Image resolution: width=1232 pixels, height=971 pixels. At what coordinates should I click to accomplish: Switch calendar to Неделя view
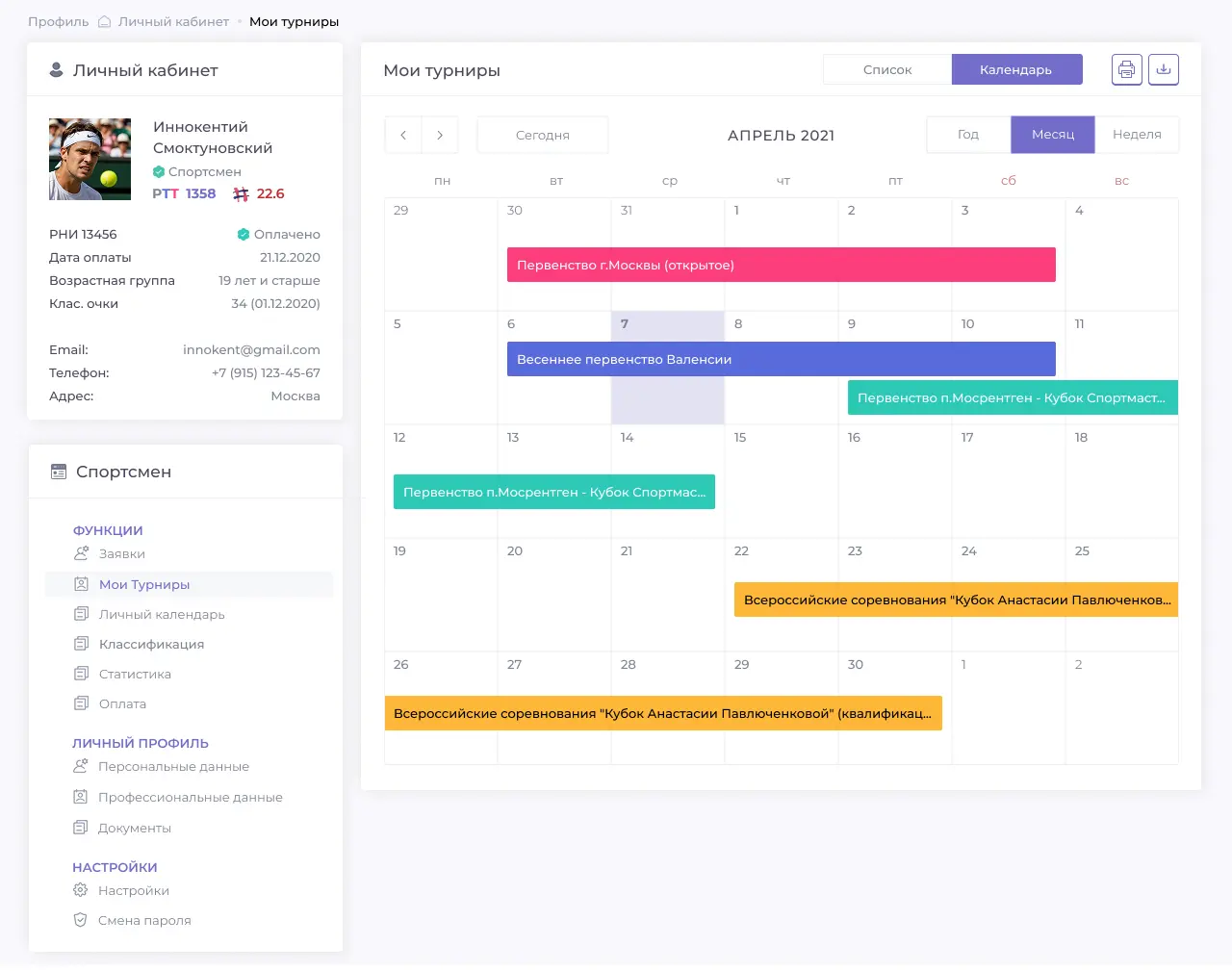click(x=1137, y=135)
